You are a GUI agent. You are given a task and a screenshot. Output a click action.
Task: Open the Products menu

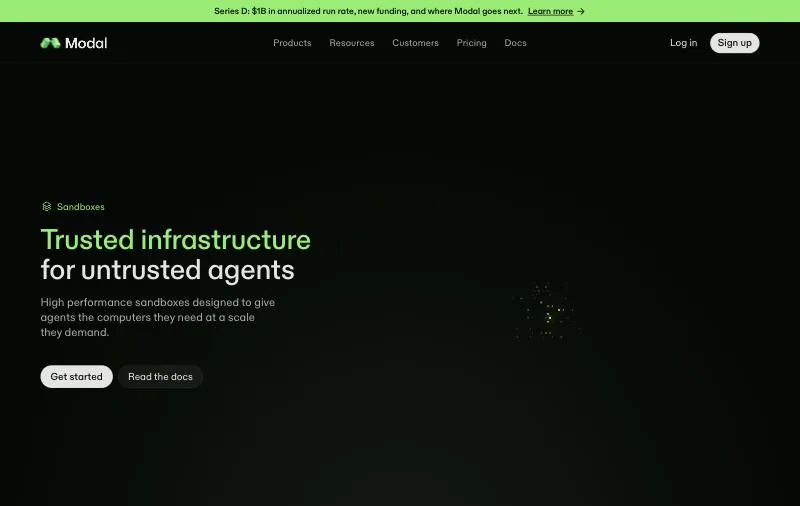(x=292, y=43)
